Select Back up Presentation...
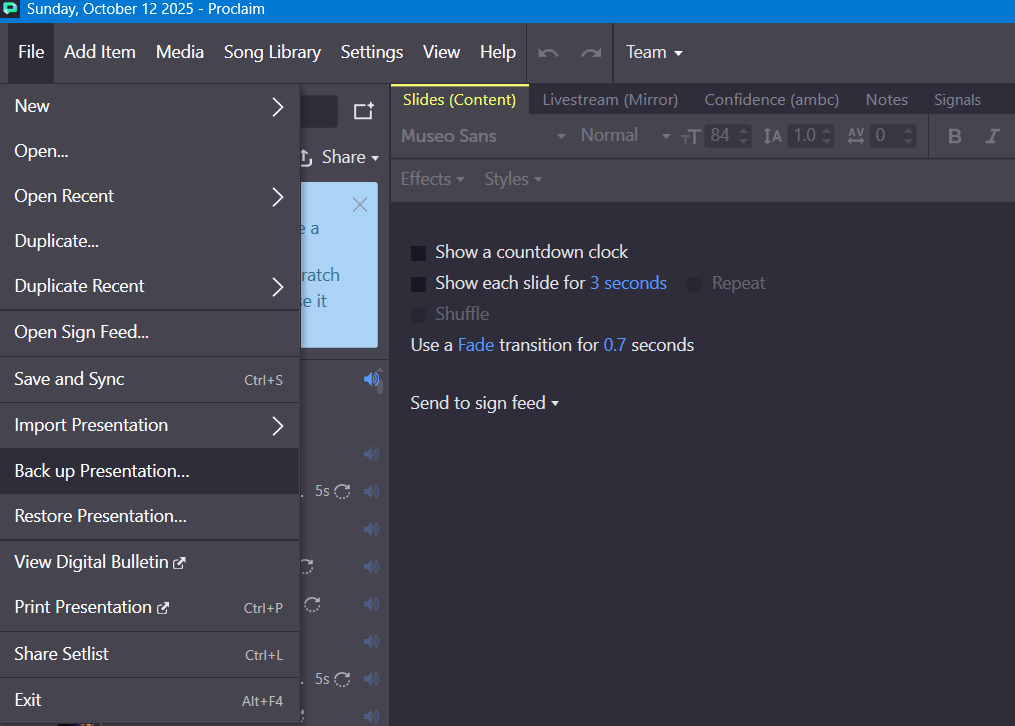This screenshot has height=726, width=1015. coord(150,471)
